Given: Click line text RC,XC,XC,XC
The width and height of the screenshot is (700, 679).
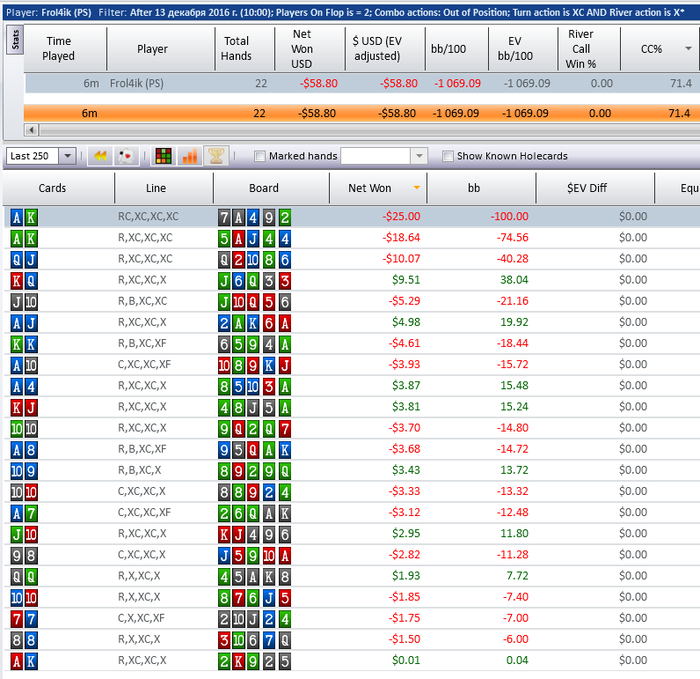Looking at the screenshot, I should (x=148, y=217).
